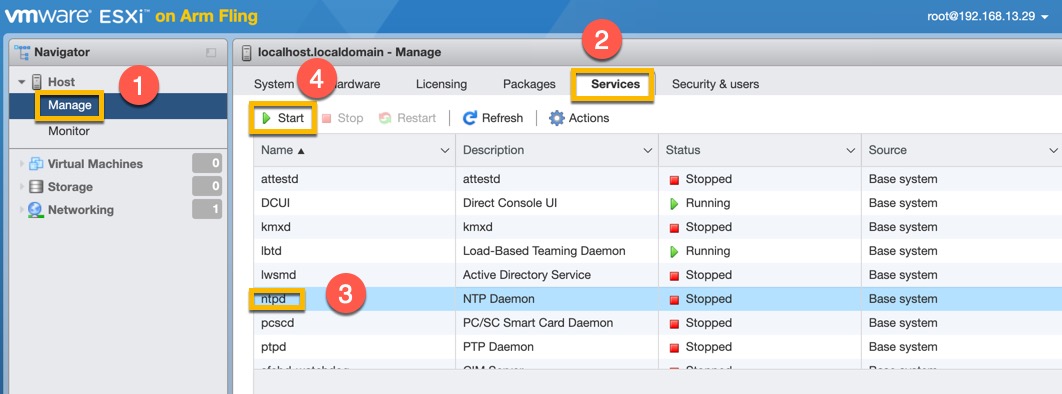Click the Networking count badge
The image size is (1062, 394).
[207, 209]
